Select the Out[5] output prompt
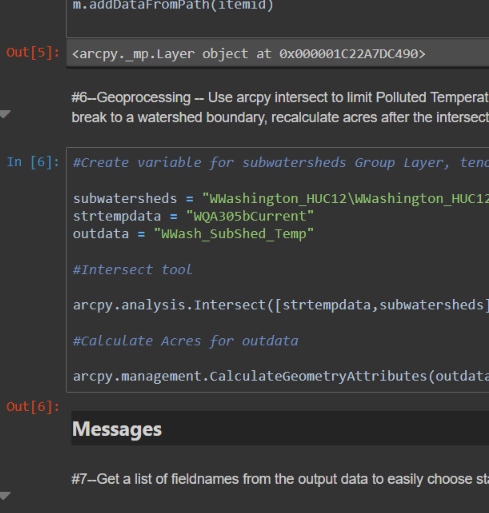The image size is (489, 513). (33, 53)
